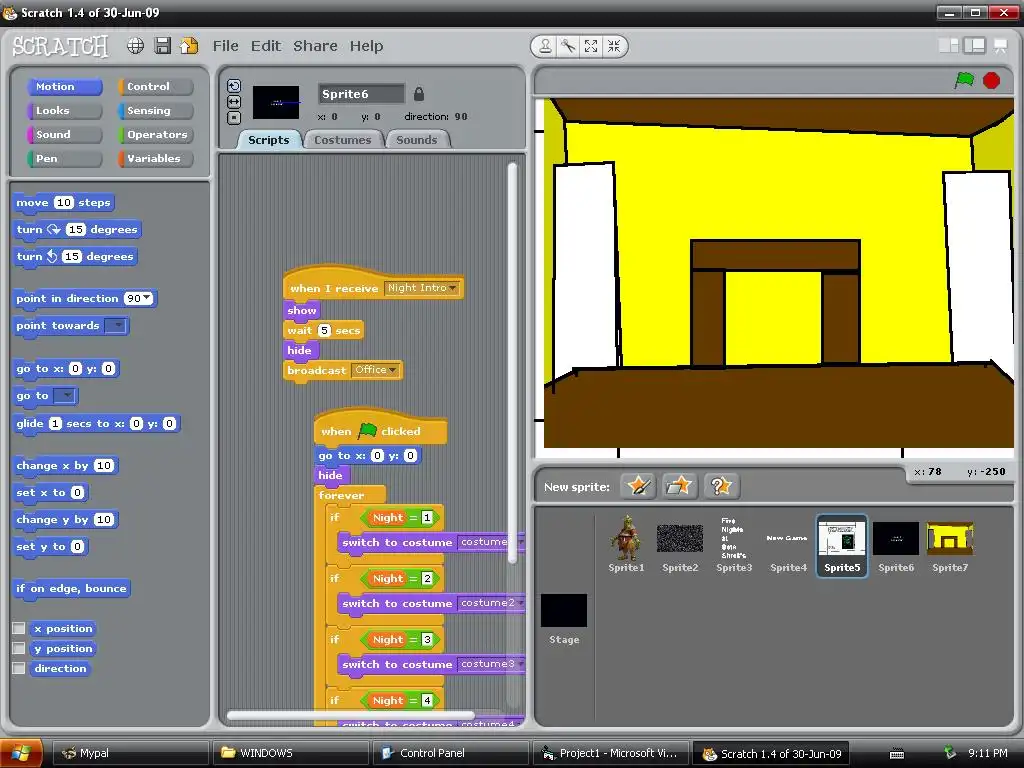
Task: Open the Night Intro message dropdown
Action: (x=422, y=288)
